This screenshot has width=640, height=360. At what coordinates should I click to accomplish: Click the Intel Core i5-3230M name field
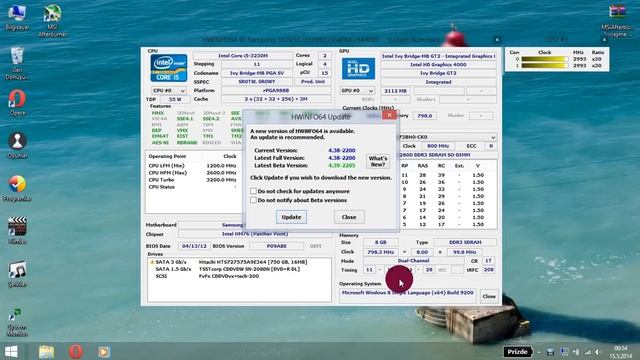[x=242, y=56]
